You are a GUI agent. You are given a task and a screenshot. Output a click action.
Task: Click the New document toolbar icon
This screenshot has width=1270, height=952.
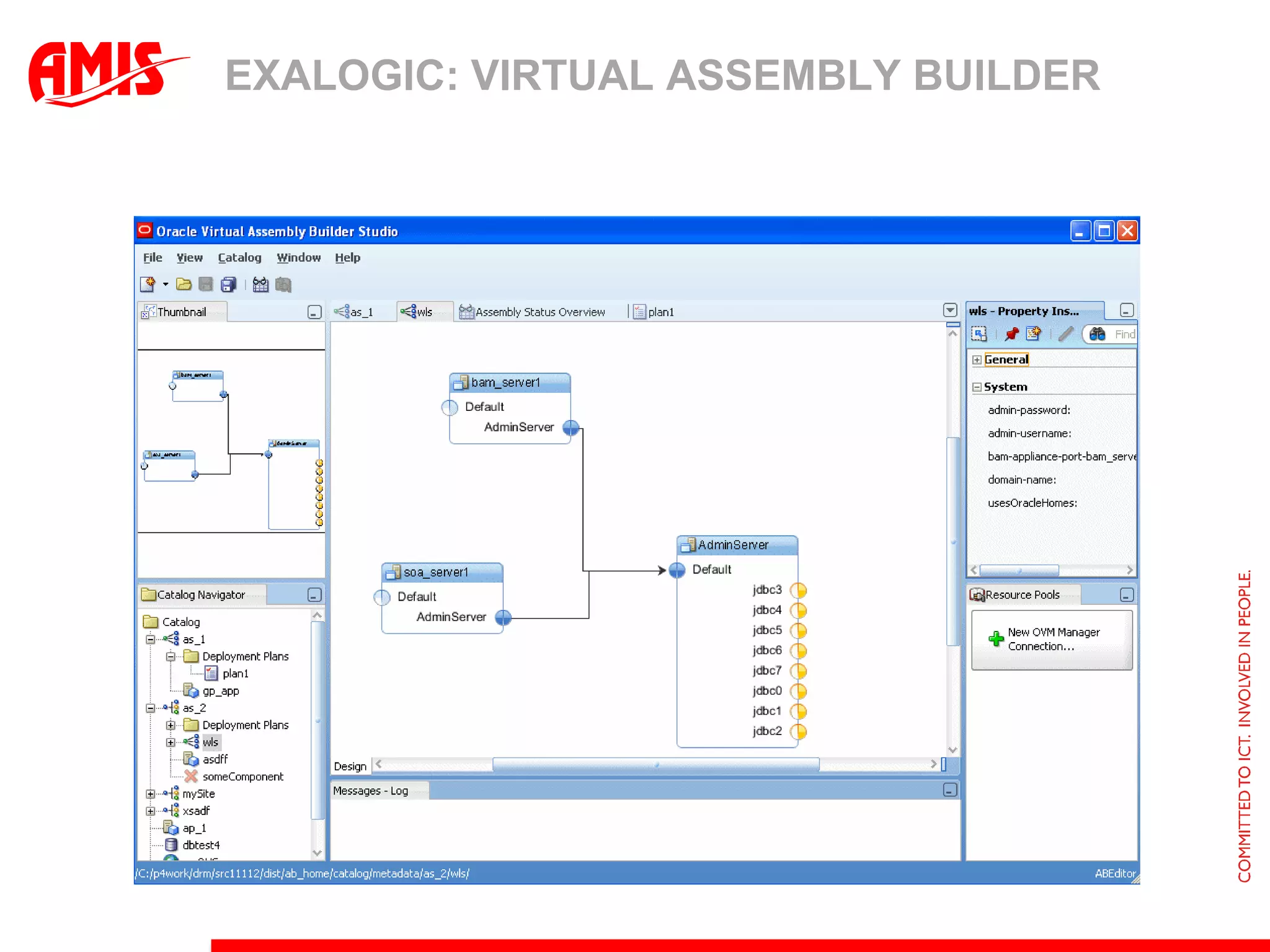point(148,284)
